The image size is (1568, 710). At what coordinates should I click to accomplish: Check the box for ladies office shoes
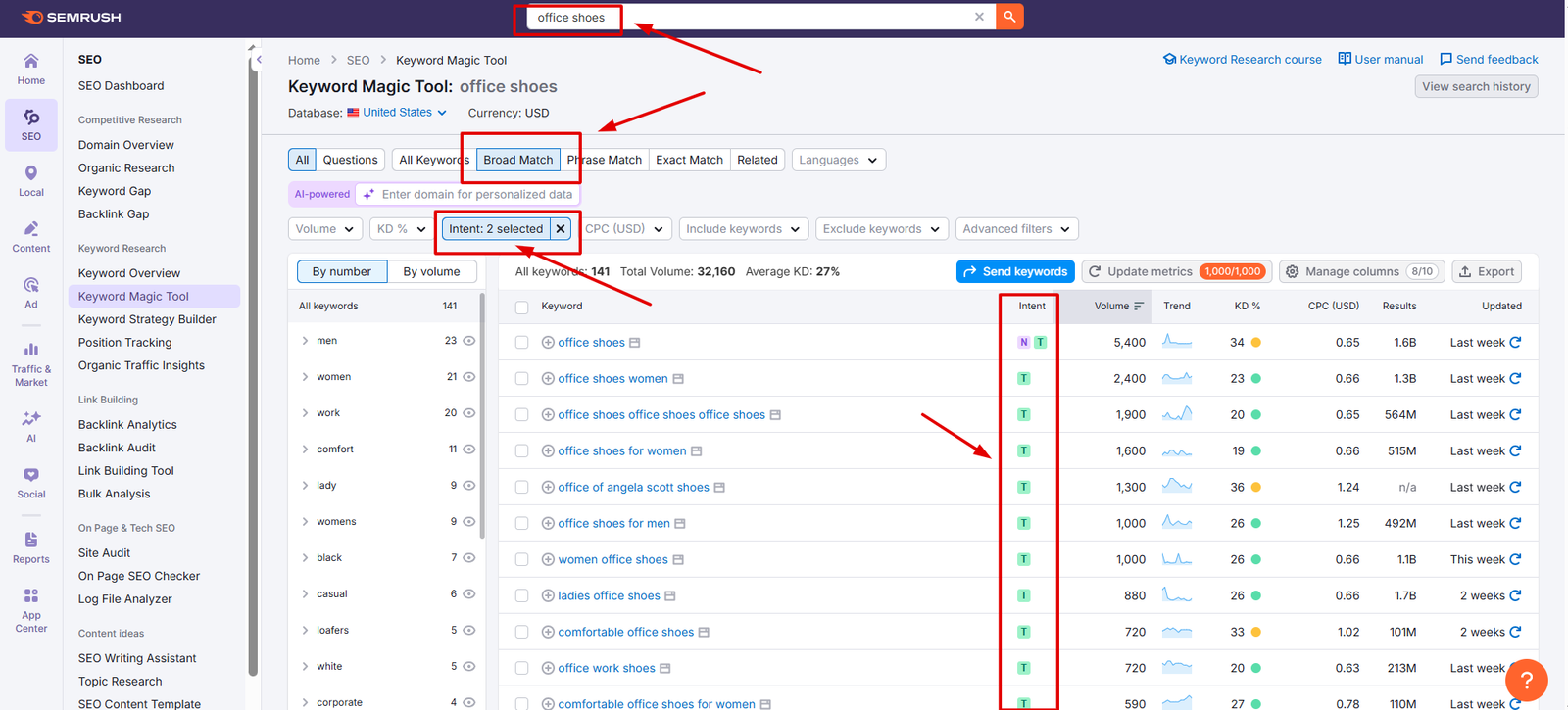point(521,596)
